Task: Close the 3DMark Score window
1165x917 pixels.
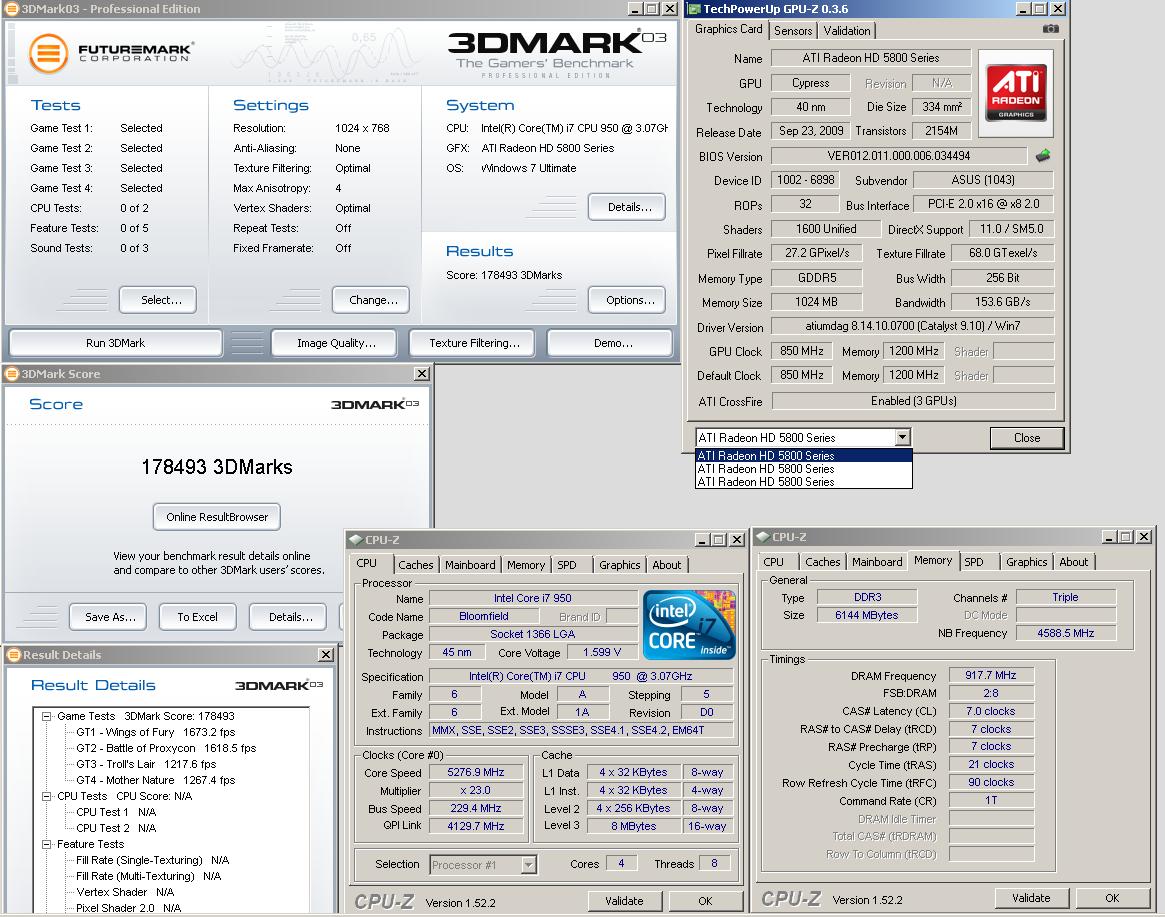Action: pos(422,374)
